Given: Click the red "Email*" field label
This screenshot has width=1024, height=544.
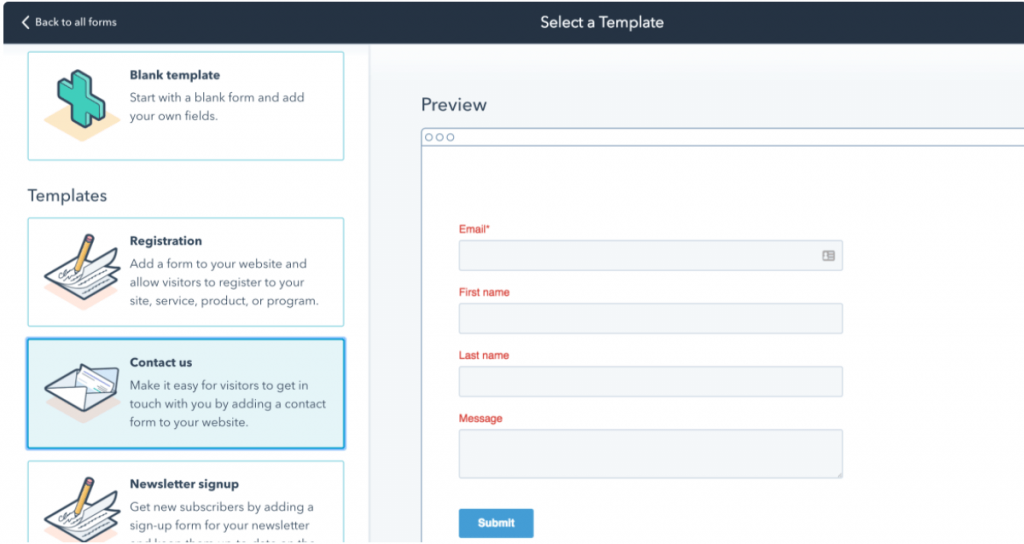Looking at the screenshot, I should point(474,229).
